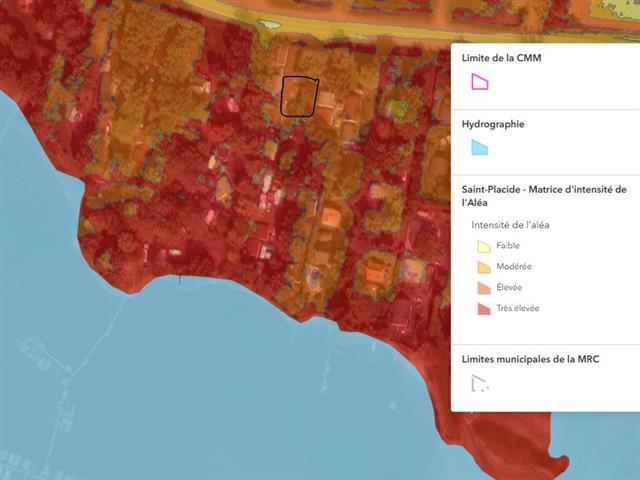Click the 'Modérée' legend label
Screen dimensions: 640x480
[x=514, y=267]
